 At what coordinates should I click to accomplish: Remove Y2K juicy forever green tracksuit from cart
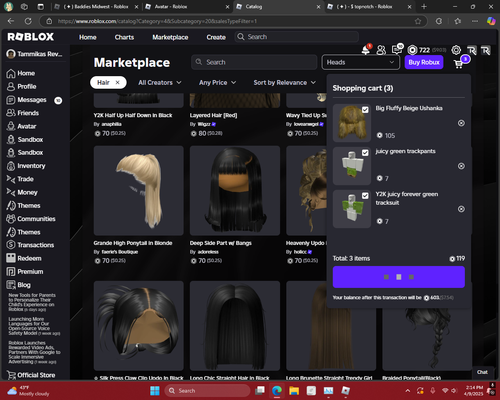pyautogui.click(x=461, y=209)
